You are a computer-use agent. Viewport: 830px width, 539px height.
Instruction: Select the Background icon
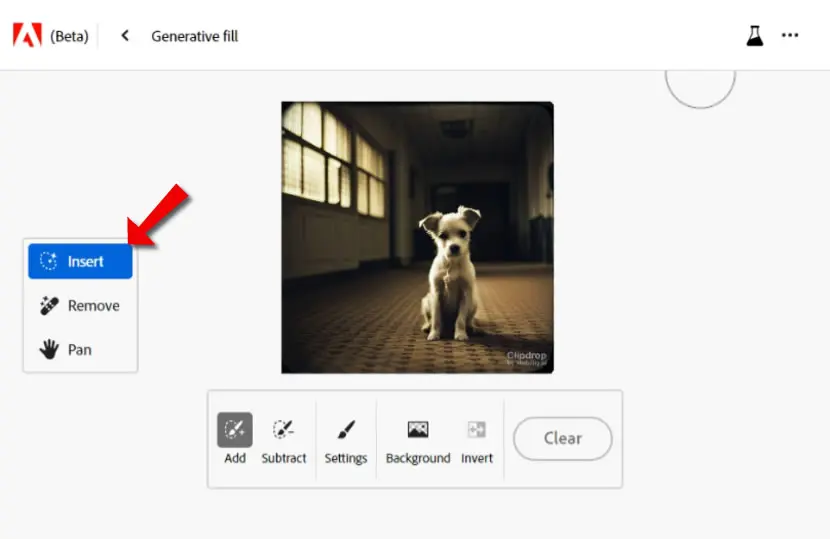pos(418,429)
